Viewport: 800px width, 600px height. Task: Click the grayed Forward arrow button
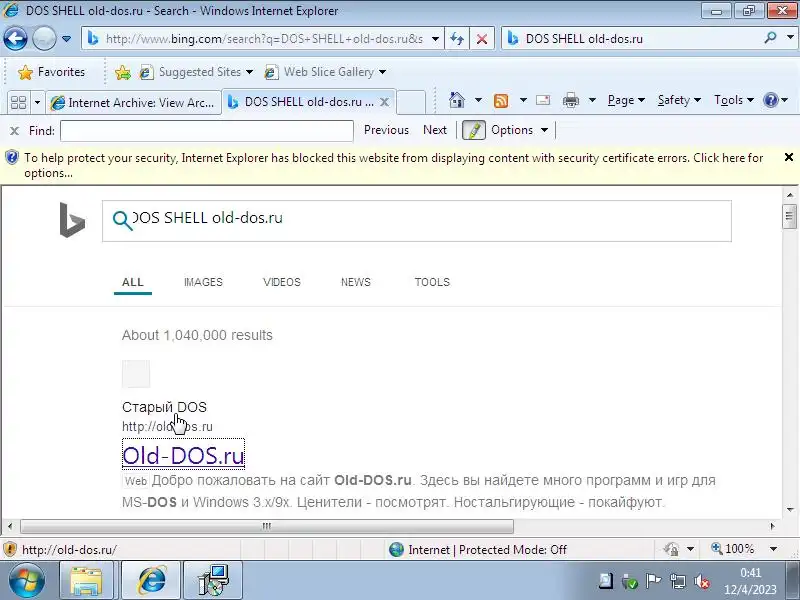[44, 38]
